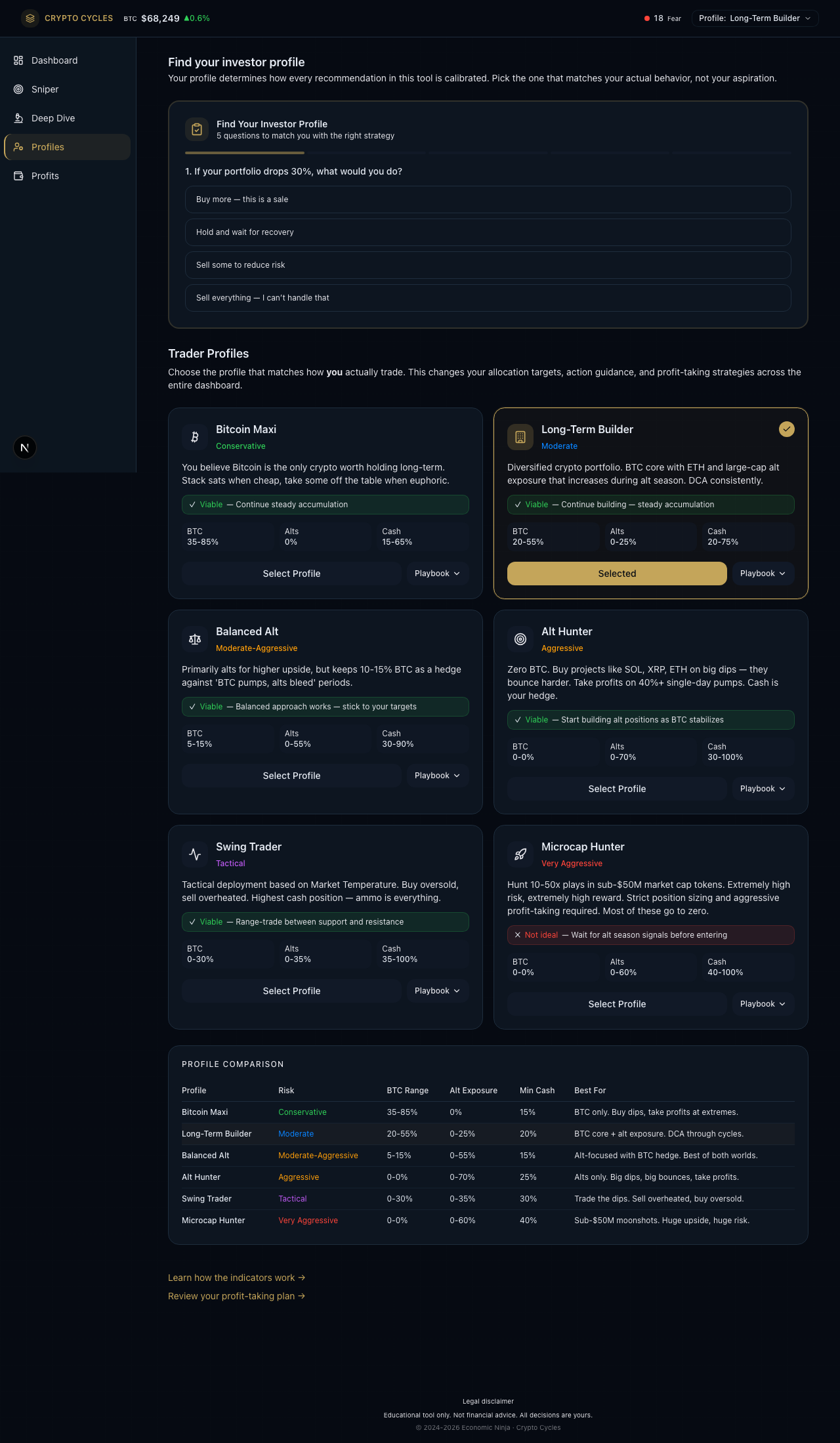Open the Playbook dropdown on Bitcoin Maxi
The width and height of the screenshot is (840, 1443).
pyautogui.click(x=436, y=573)
